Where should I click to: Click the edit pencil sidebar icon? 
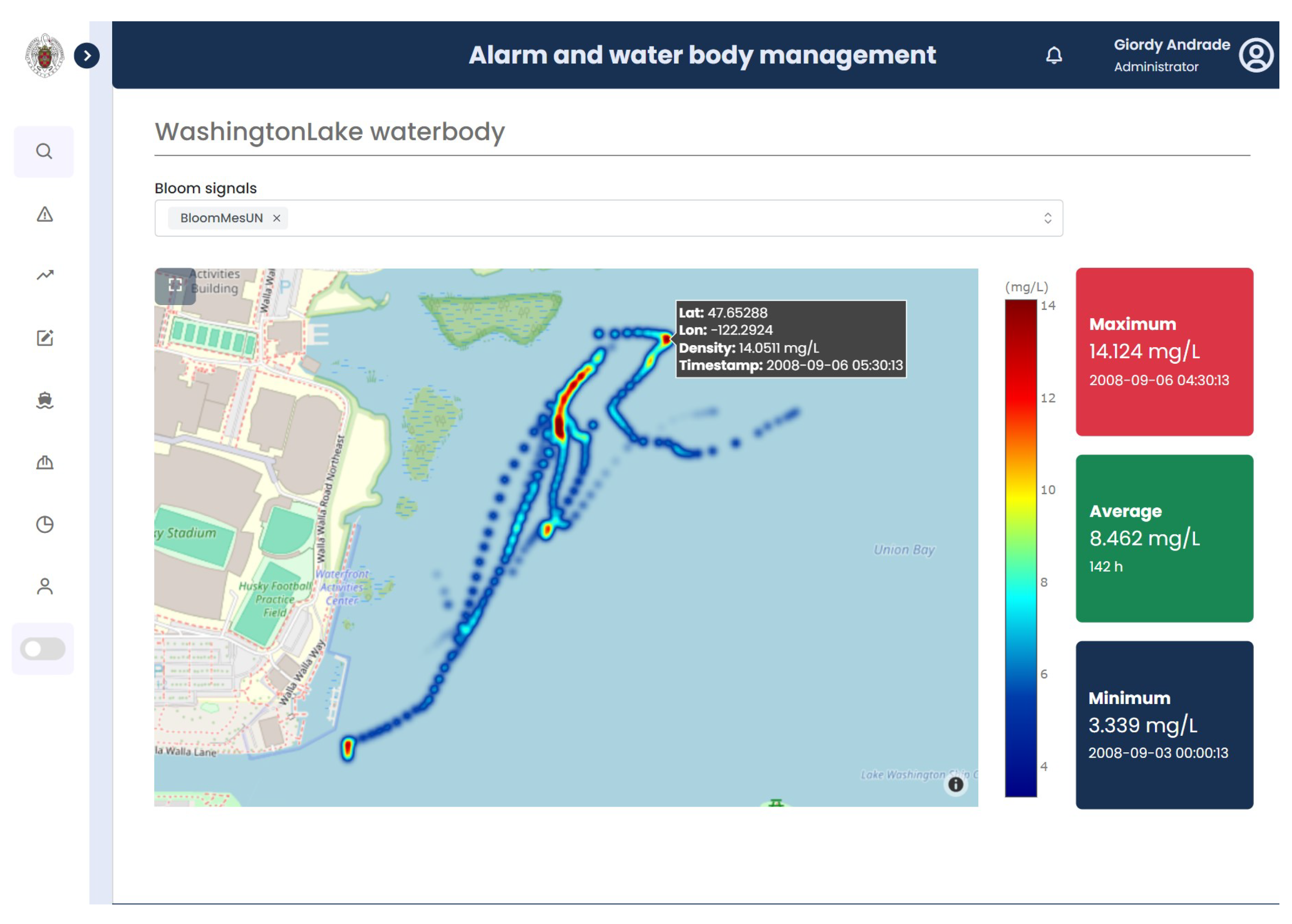[x=44, y=338]
